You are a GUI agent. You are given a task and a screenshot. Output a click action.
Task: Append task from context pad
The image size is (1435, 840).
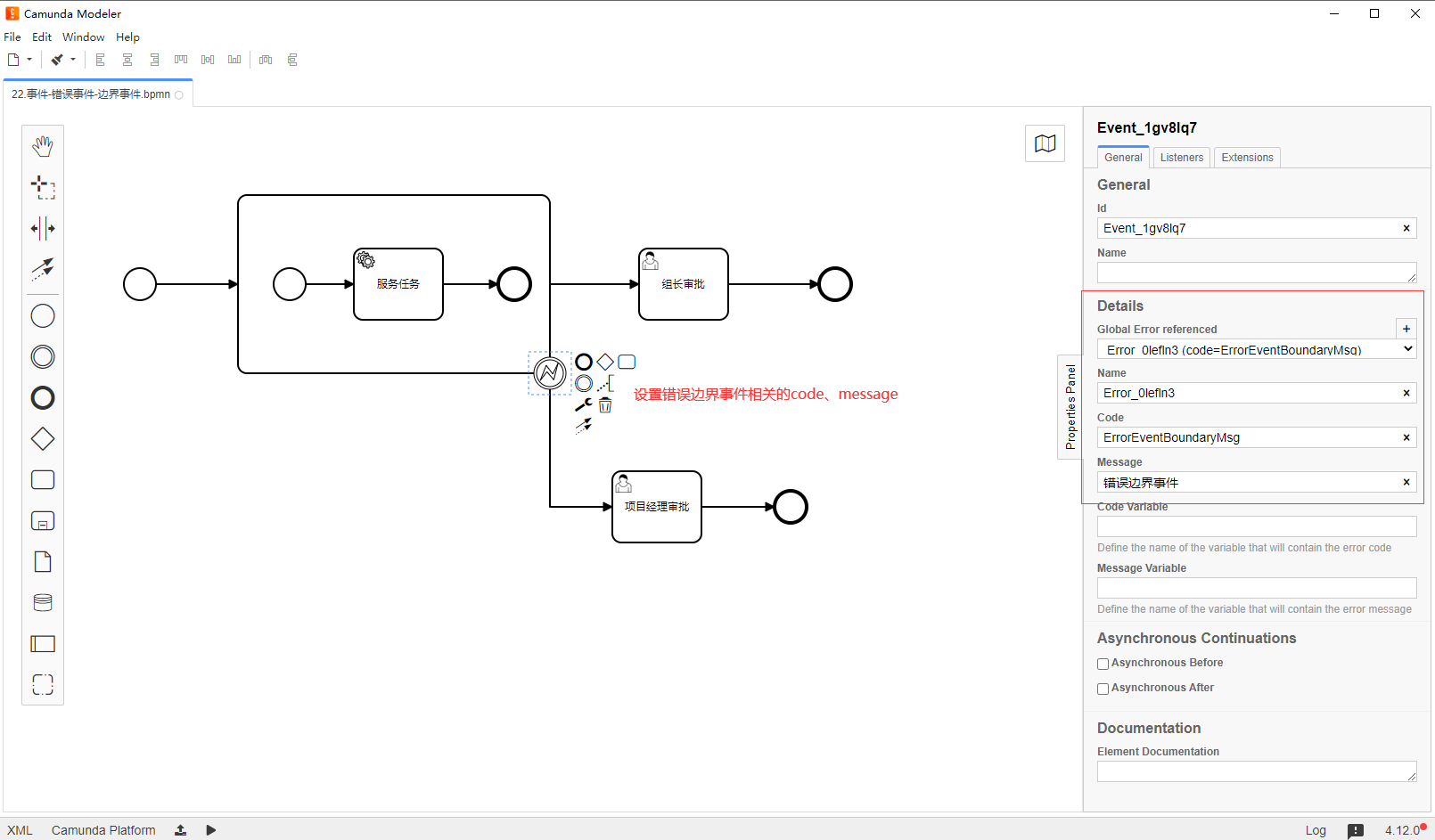coord(627,362)
